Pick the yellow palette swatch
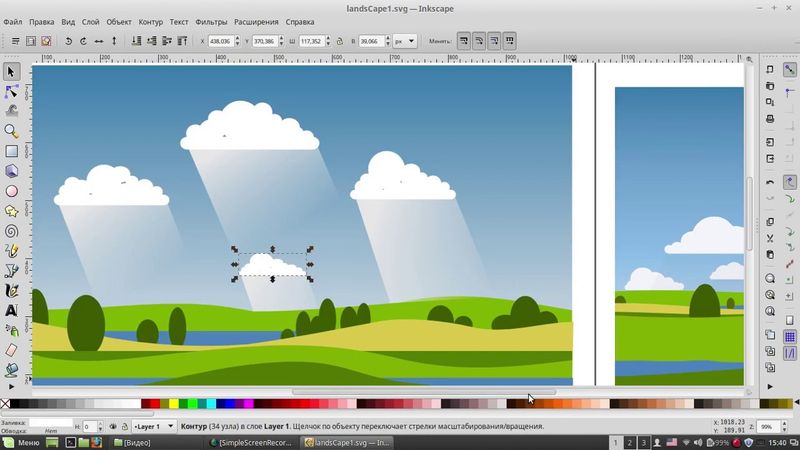 tap(174, 404)
